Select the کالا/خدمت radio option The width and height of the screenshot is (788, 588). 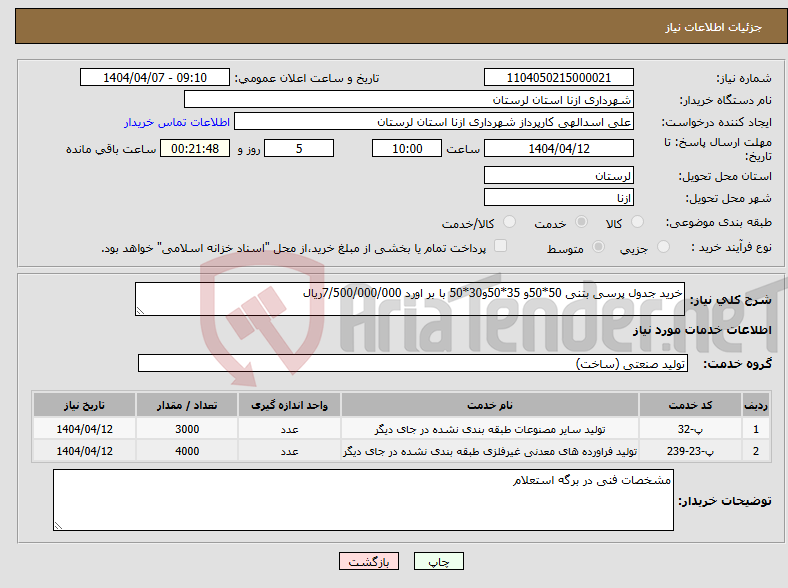point(509,222)
